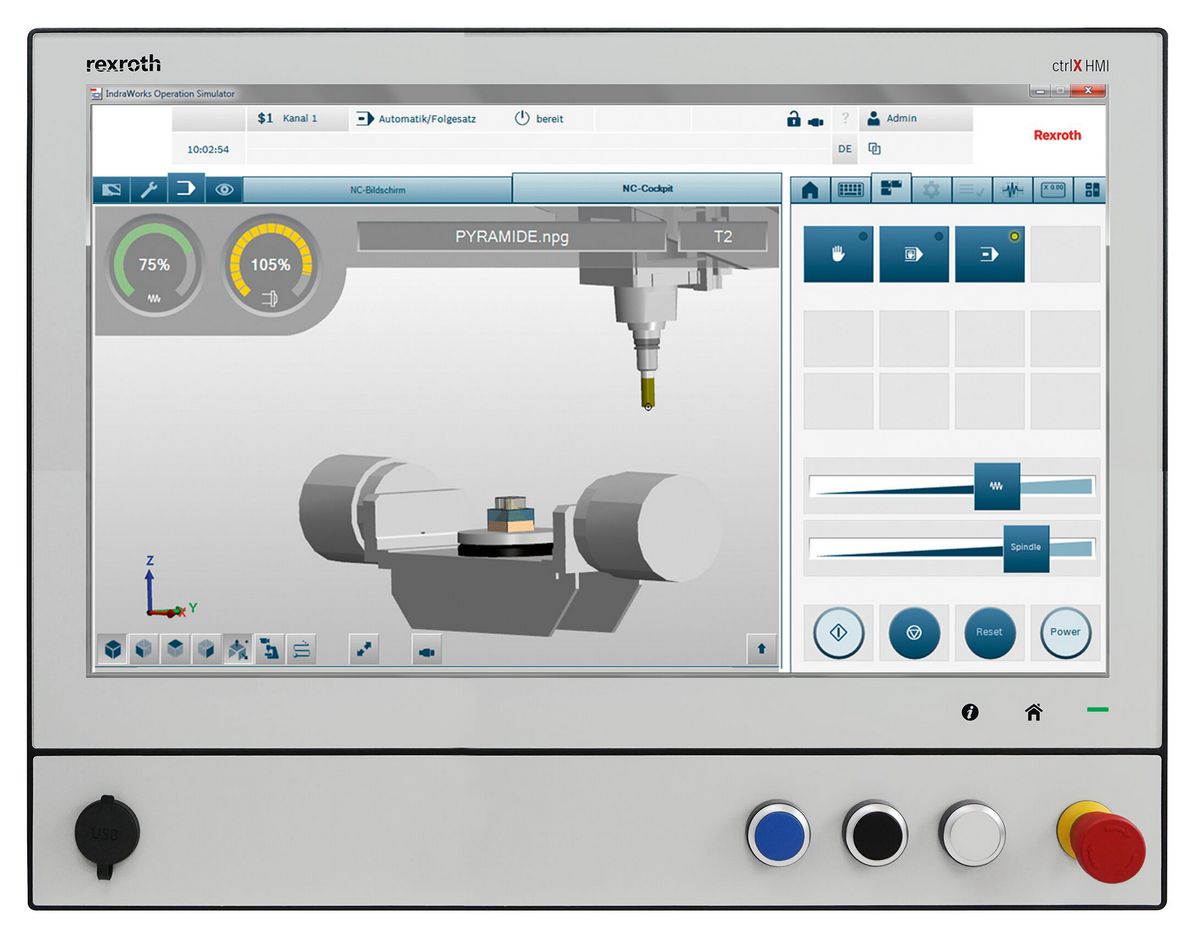The width and height of the screenshot is (1200, 936).
Task: Open the keyboard panel icon
Action: pyautogui.click(x=850, y=190)
